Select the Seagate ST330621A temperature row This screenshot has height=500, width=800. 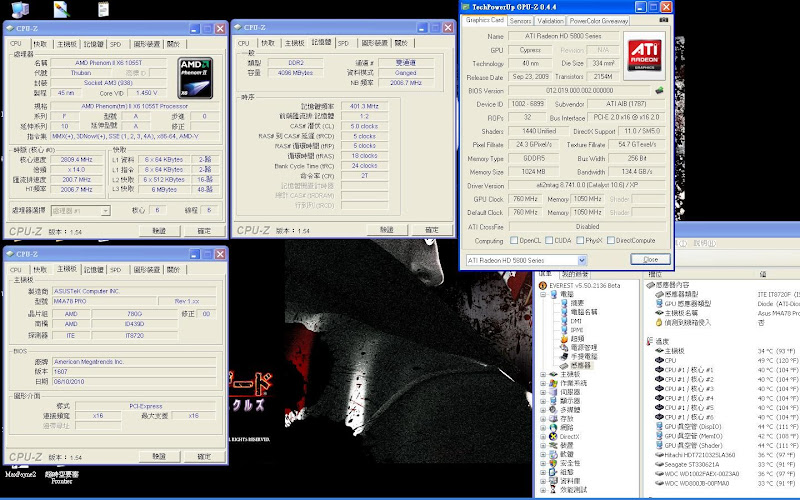727,464
